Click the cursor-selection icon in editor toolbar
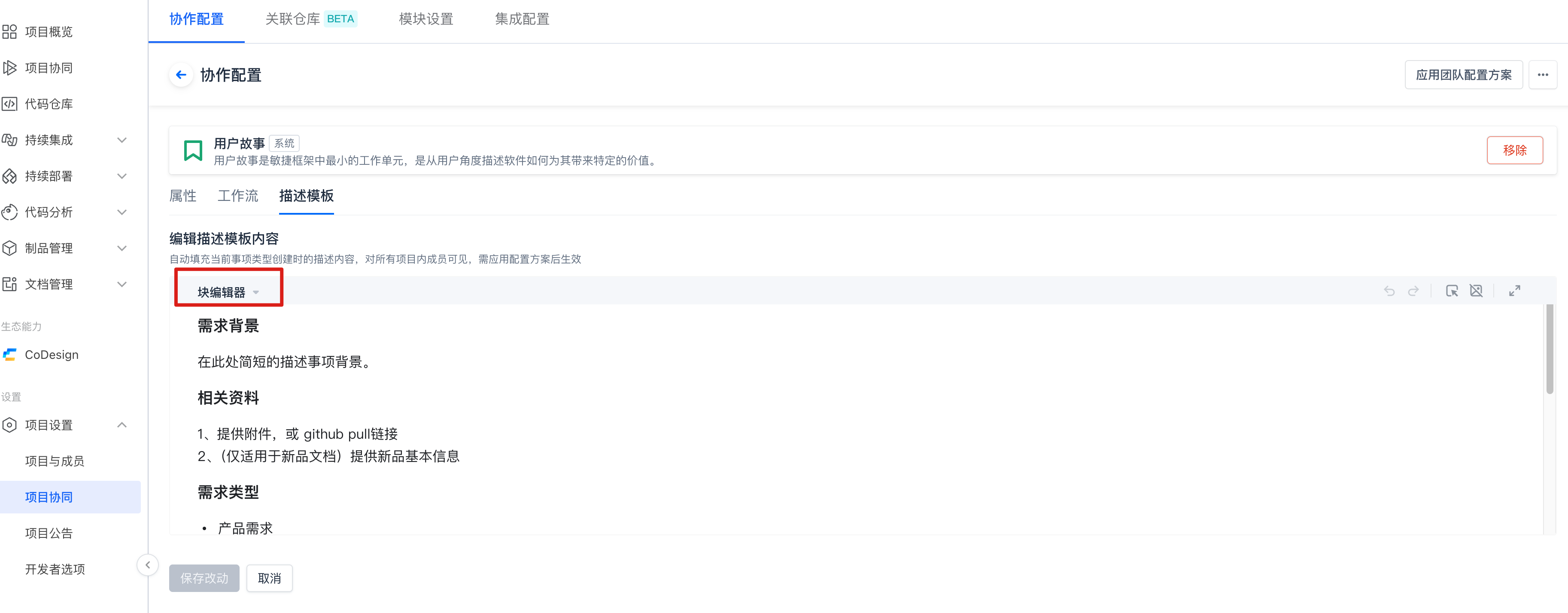Screen dimensions: 1568x613 coord(1452,291)
